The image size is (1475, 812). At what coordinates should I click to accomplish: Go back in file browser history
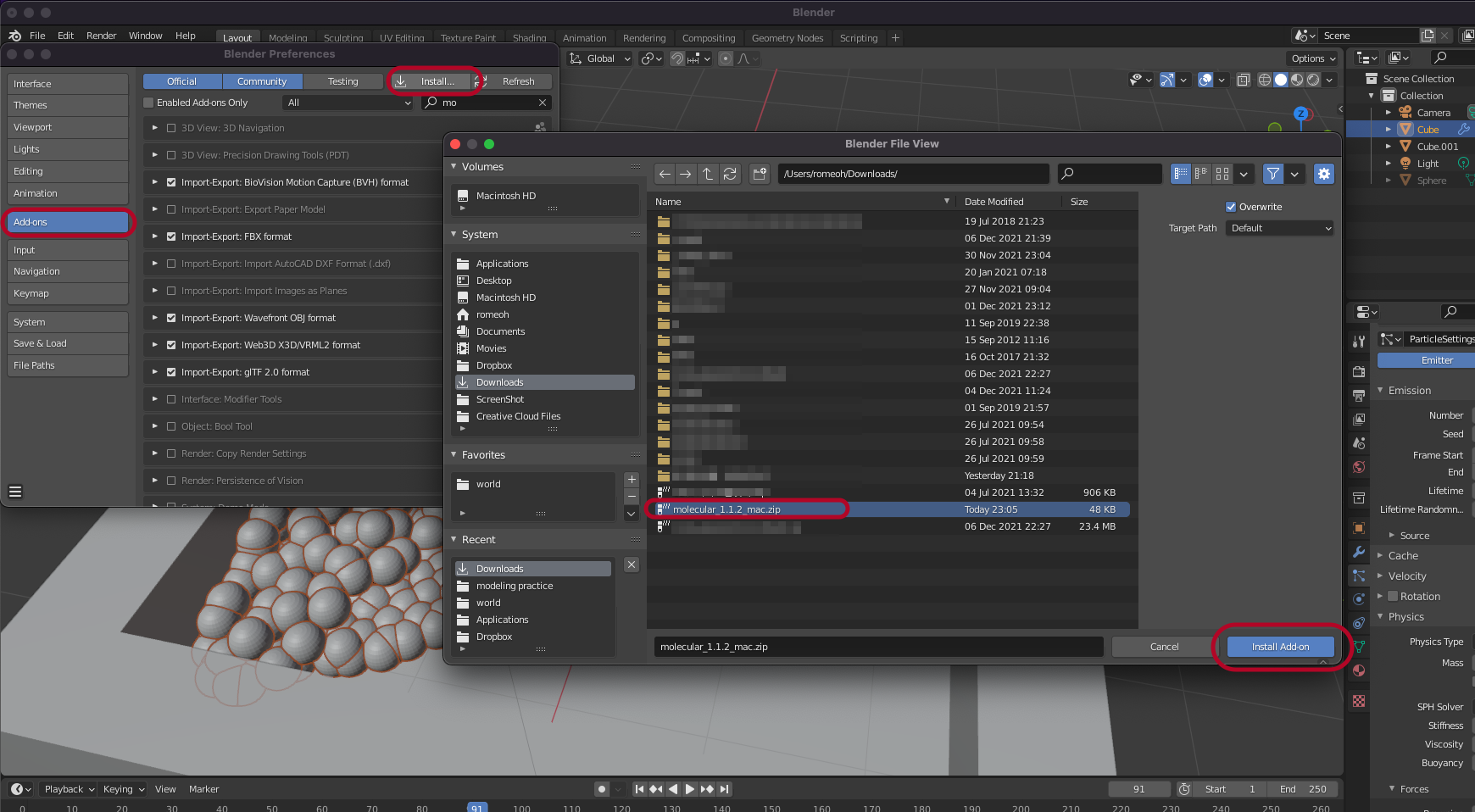tap(665, 174)
